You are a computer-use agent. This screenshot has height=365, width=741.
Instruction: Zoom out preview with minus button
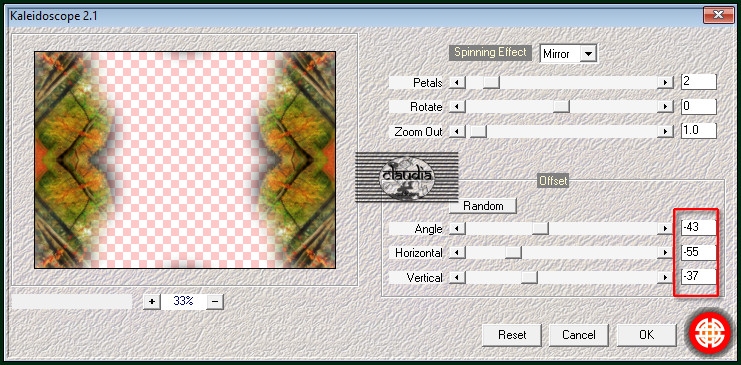[x=215, y=301]
